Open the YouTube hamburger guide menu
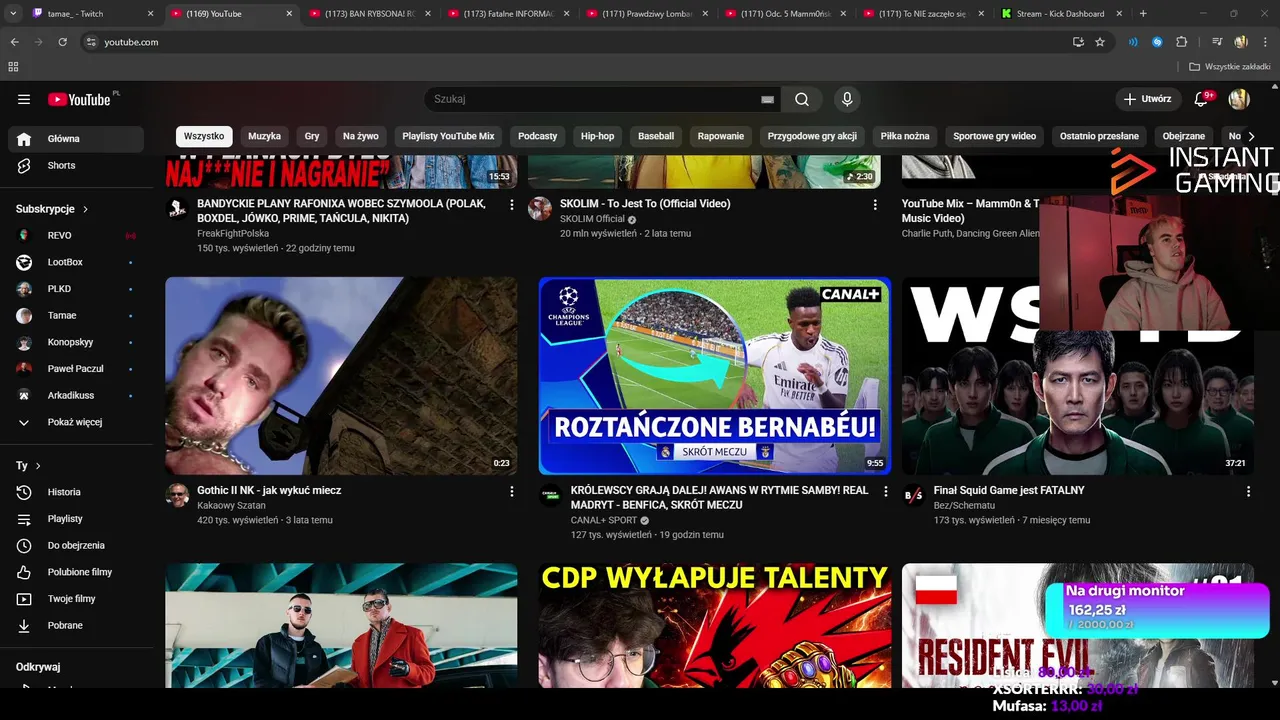1280x720 pixels. pyautogui.click(x=24, y=99)
